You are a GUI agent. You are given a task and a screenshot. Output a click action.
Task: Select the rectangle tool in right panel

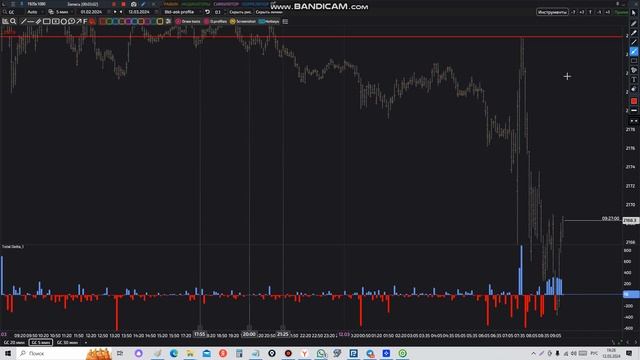(633, 61)
